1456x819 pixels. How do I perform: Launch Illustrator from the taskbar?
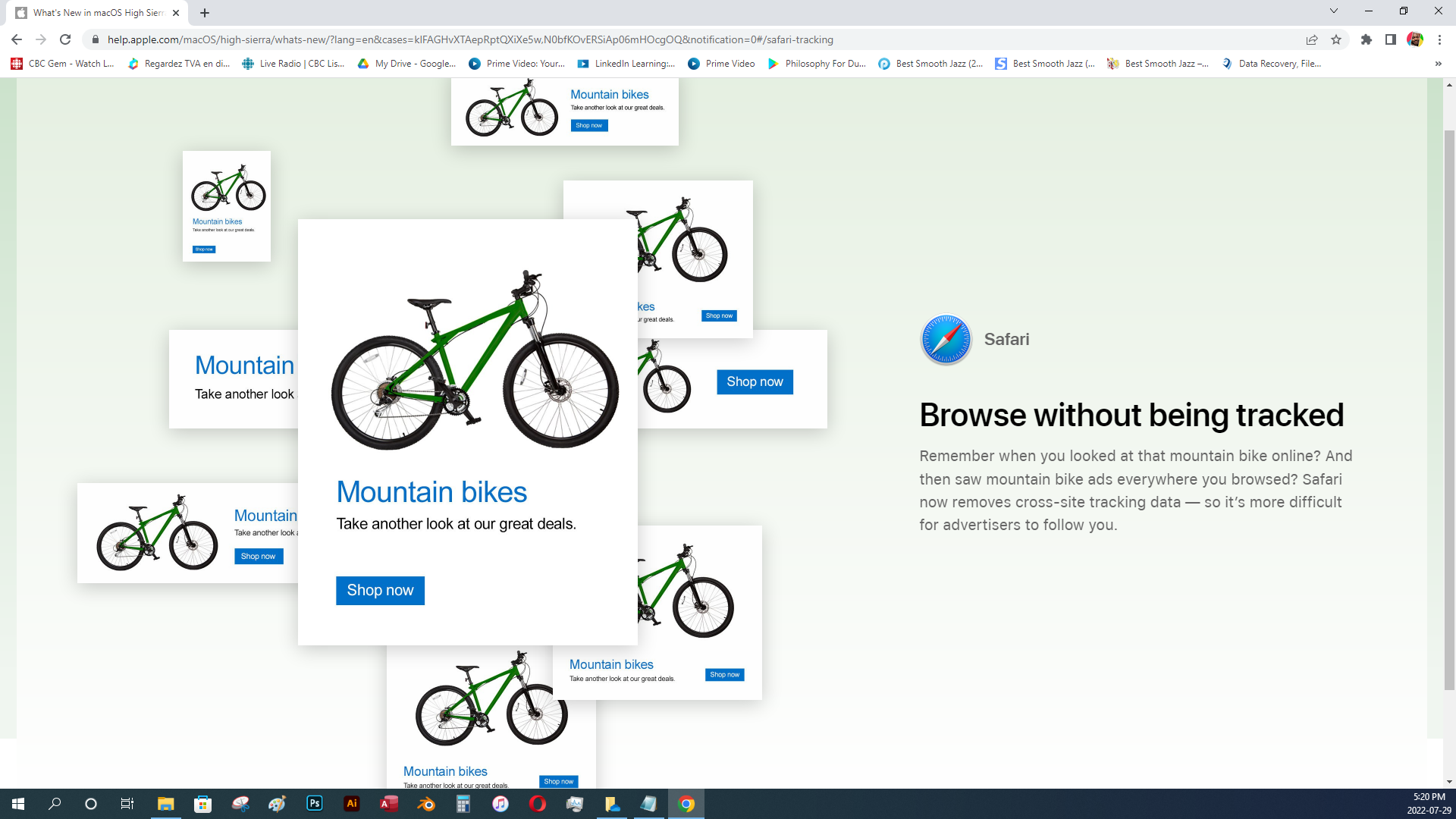352,804
